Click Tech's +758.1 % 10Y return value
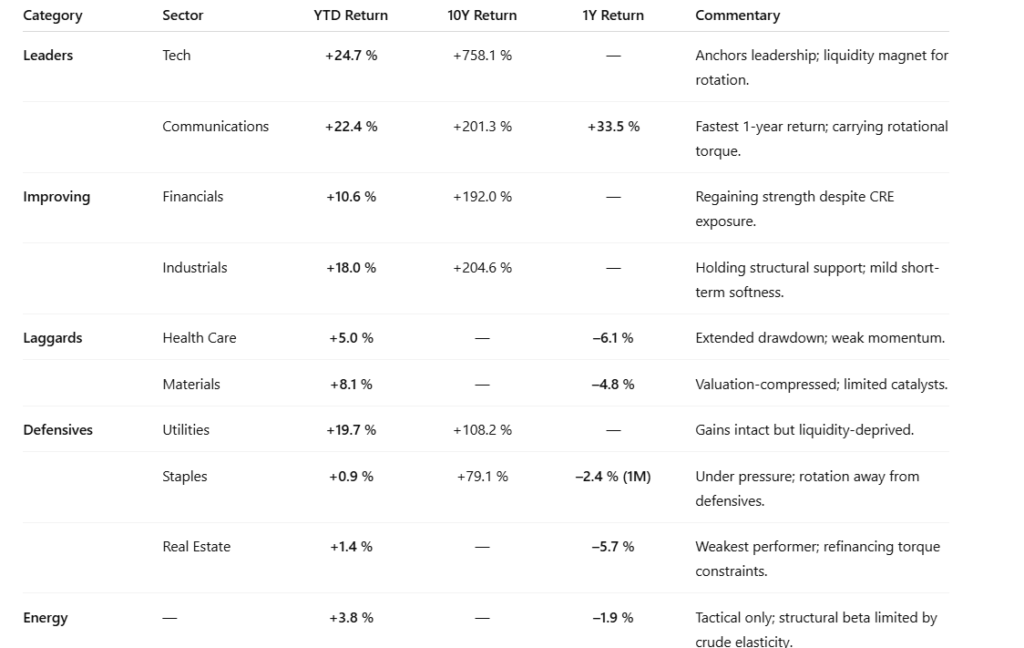This screenshot has height=648, width=1024. point(482,56)
